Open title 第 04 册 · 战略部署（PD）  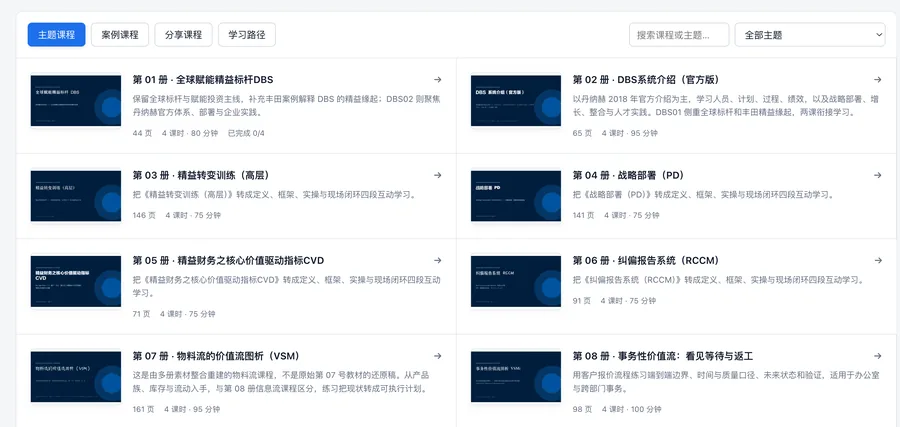pyautogui.click(x=628, y=175)
